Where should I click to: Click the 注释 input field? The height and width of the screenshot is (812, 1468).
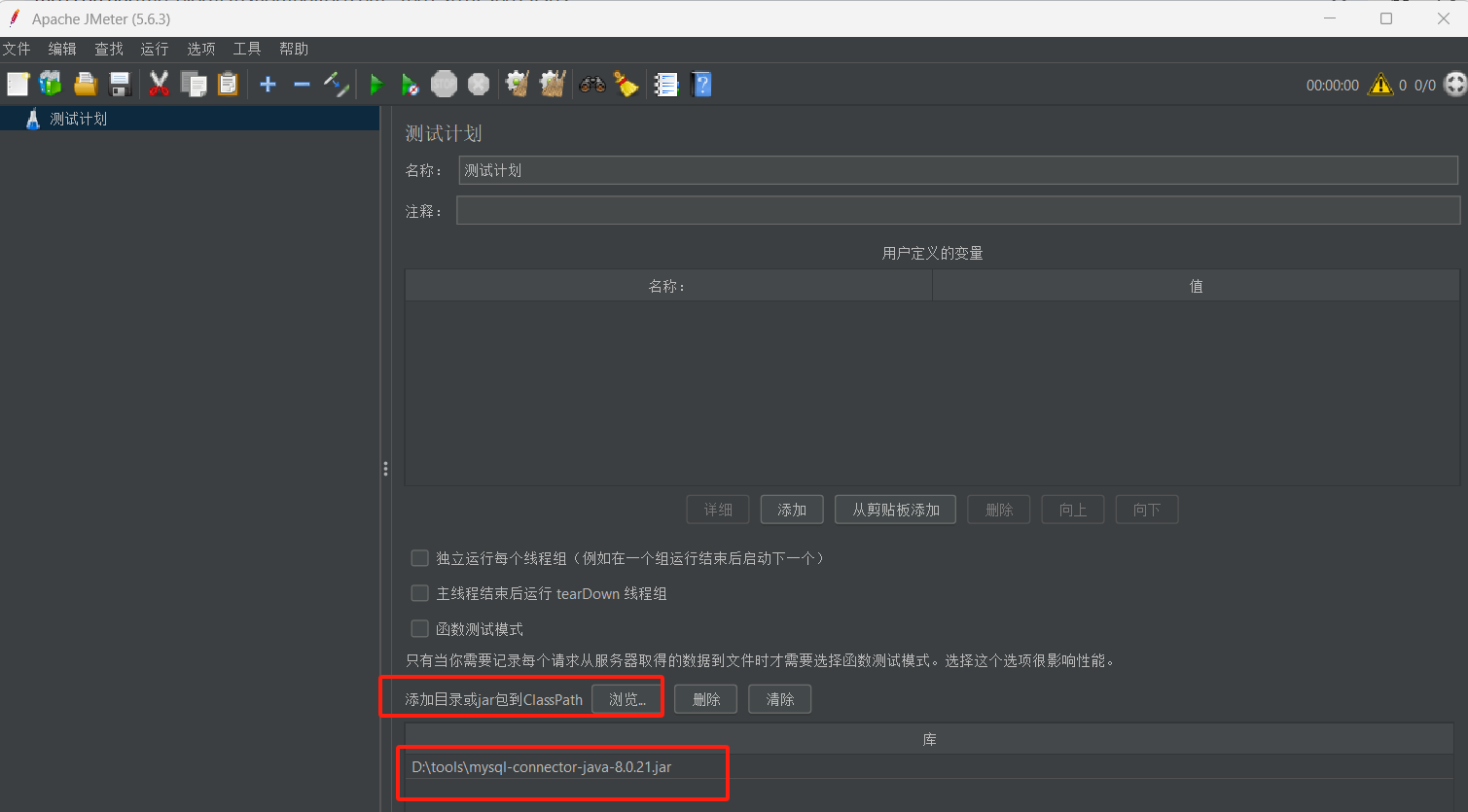[x=958, y=210]
